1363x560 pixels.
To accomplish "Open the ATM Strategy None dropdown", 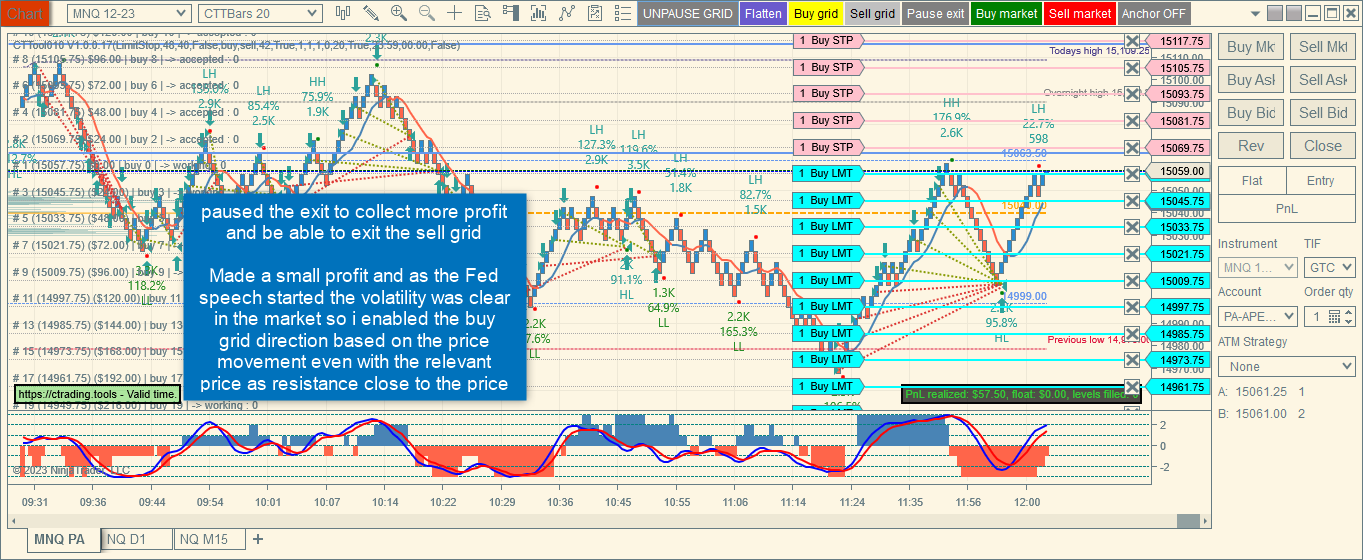I will tap(1287, 367).
